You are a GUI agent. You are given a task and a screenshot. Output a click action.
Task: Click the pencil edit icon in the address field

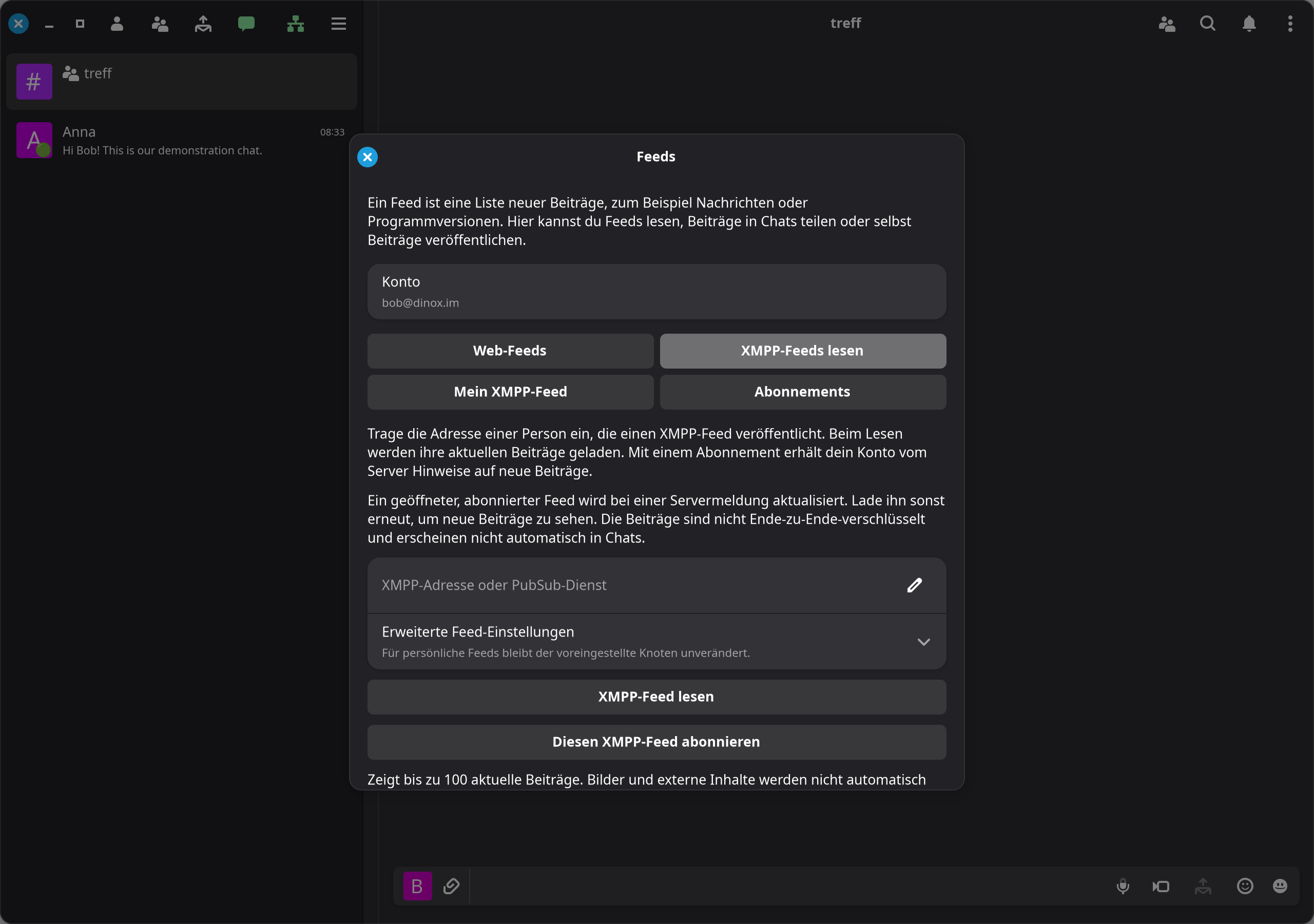pos(915,585)
